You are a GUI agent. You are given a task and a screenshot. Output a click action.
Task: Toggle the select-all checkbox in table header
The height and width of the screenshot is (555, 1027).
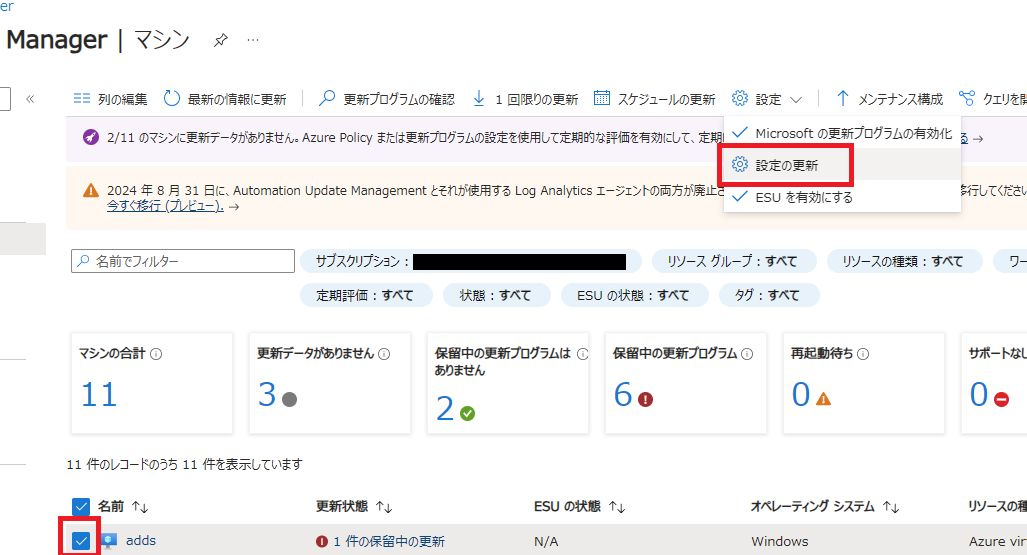81,507
